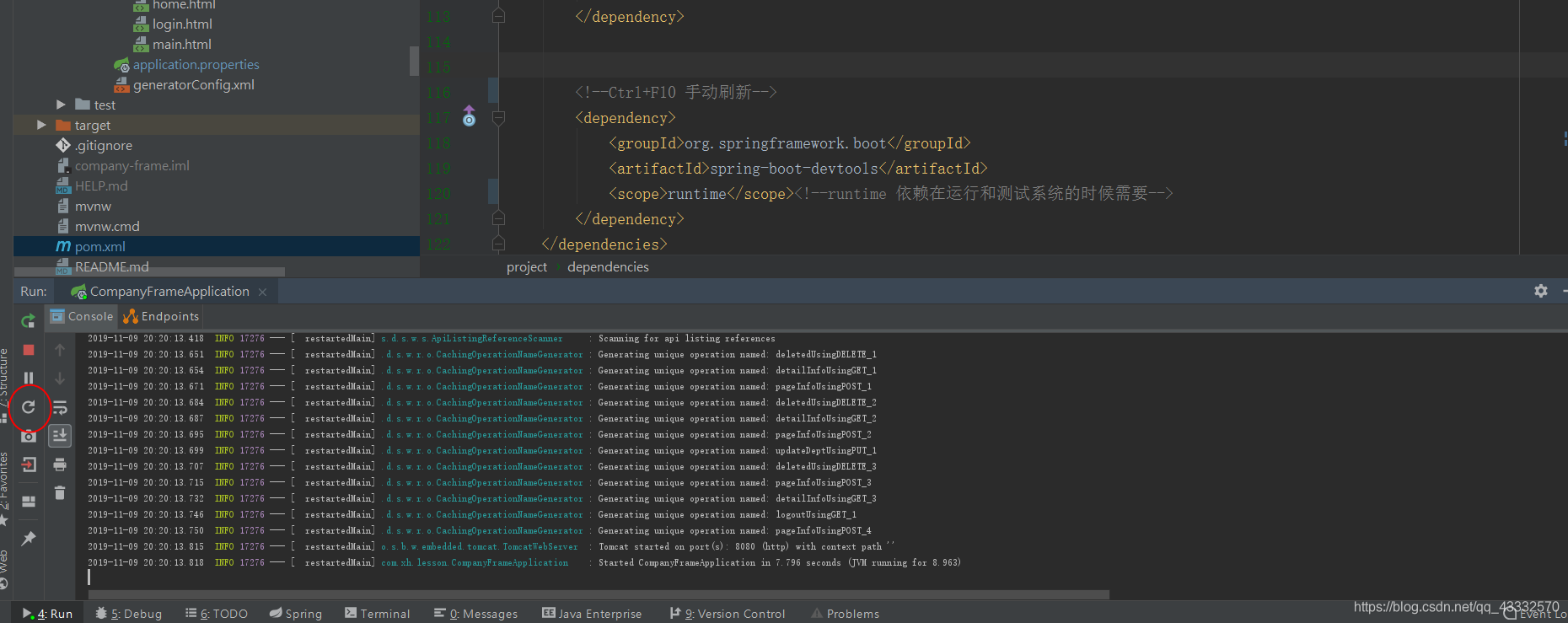
Task: Open generatorConfig.xml file
Action: [194, 84]
